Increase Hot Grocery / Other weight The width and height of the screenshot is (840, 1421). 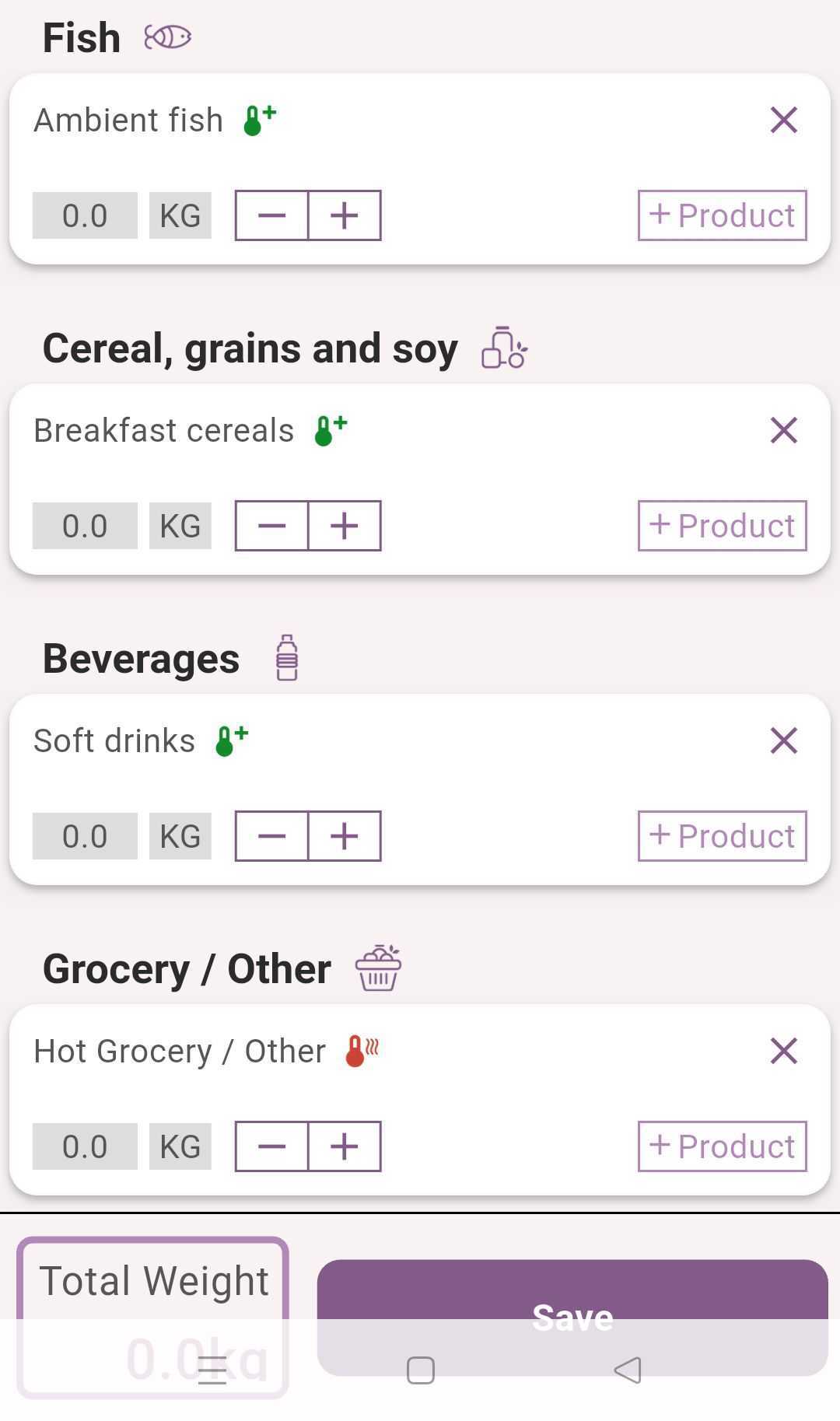point(345,1146)
